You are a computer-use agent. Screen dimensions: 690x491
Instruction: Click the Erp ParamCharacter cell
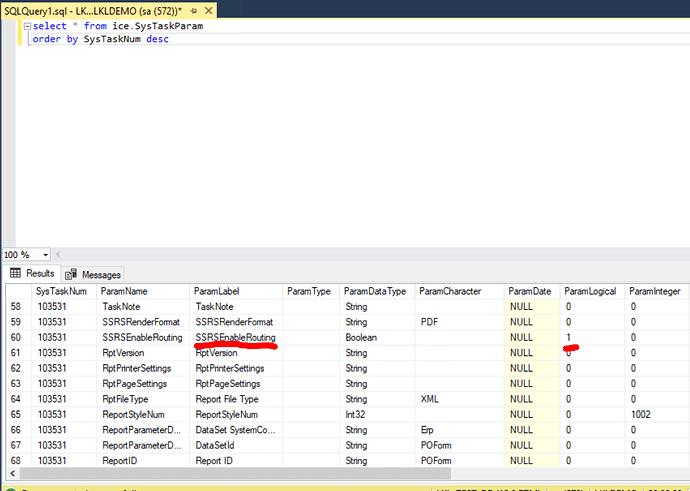click(459, 430)
